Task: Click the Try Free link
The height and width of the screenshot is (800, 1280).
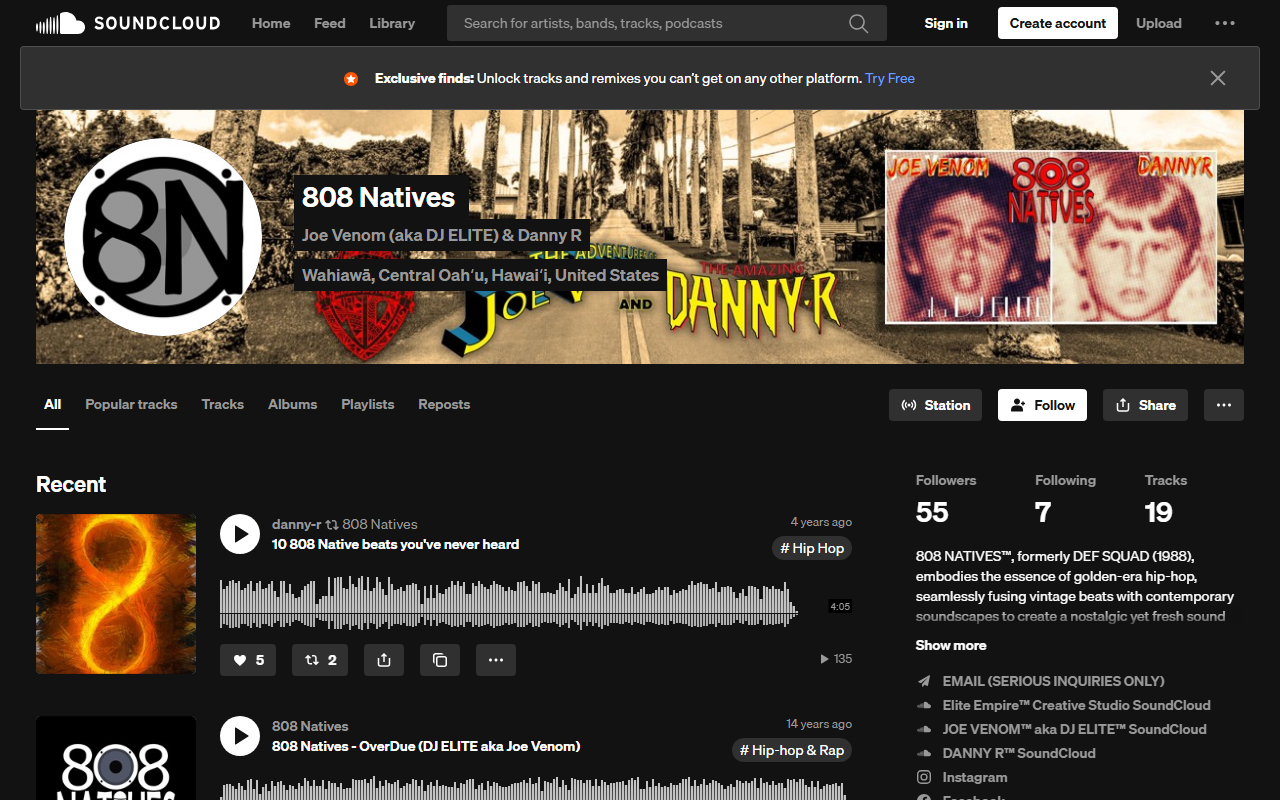Action: 890,78
